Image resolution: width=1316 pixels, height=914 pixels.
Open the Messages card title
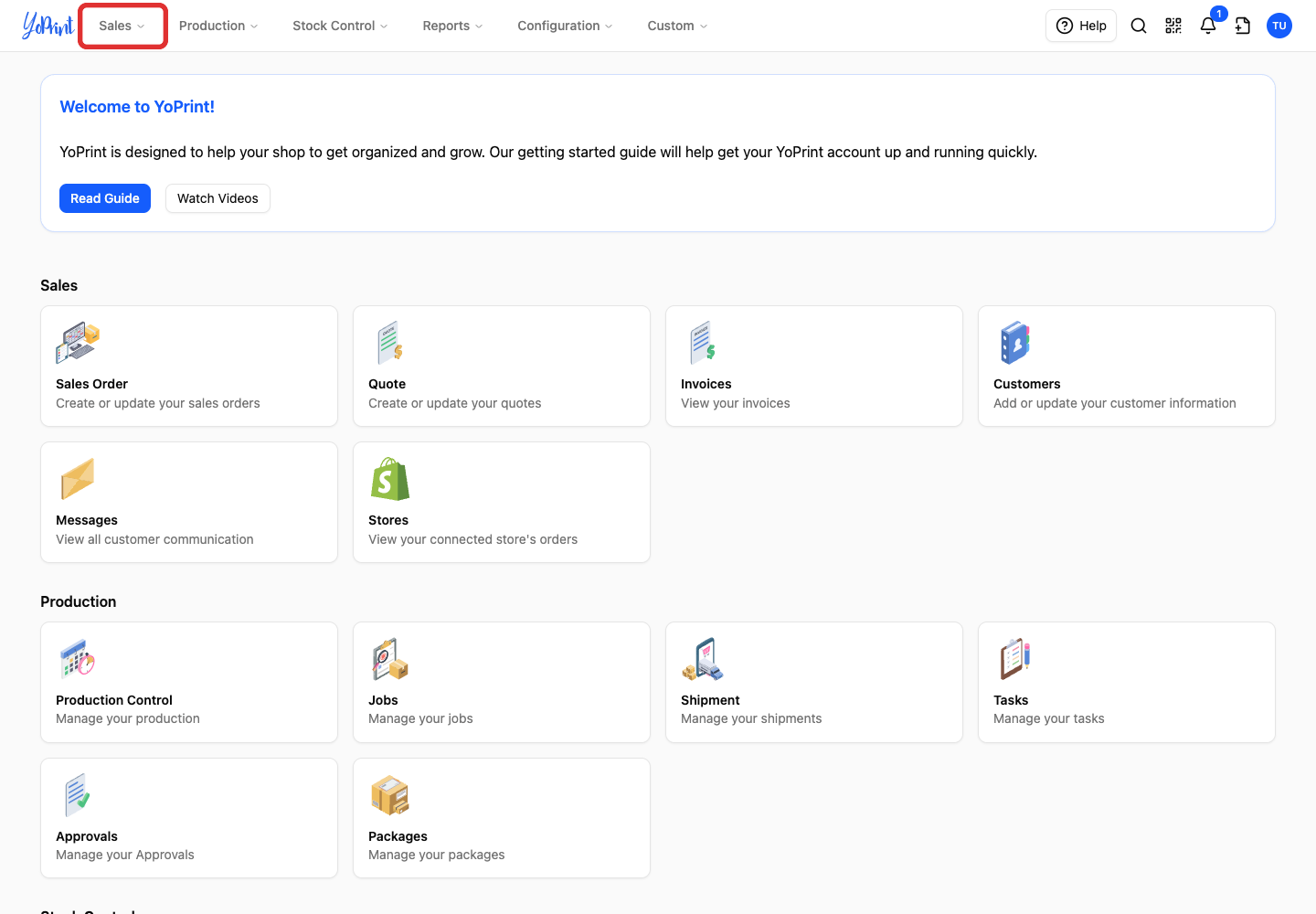(87, 520)
